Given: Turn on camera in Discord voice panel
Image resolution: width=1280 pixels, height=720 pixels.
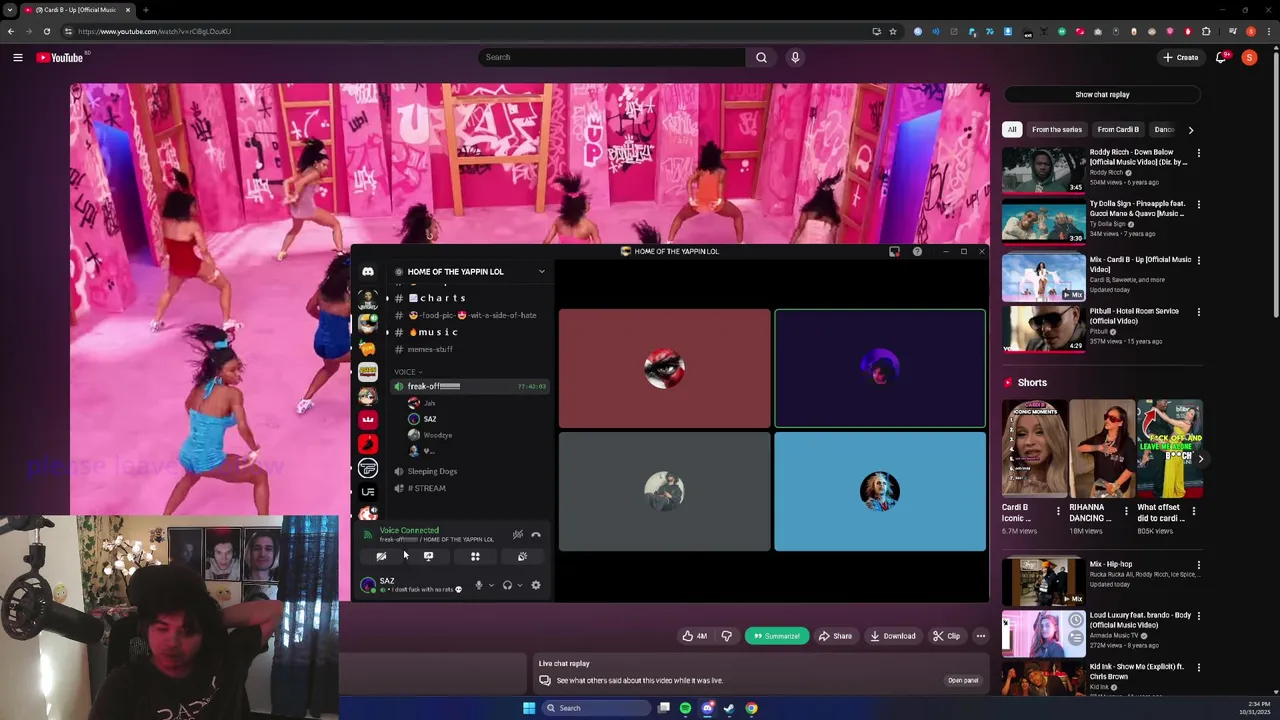Looking at the screenshot, I should coord(381,557).
